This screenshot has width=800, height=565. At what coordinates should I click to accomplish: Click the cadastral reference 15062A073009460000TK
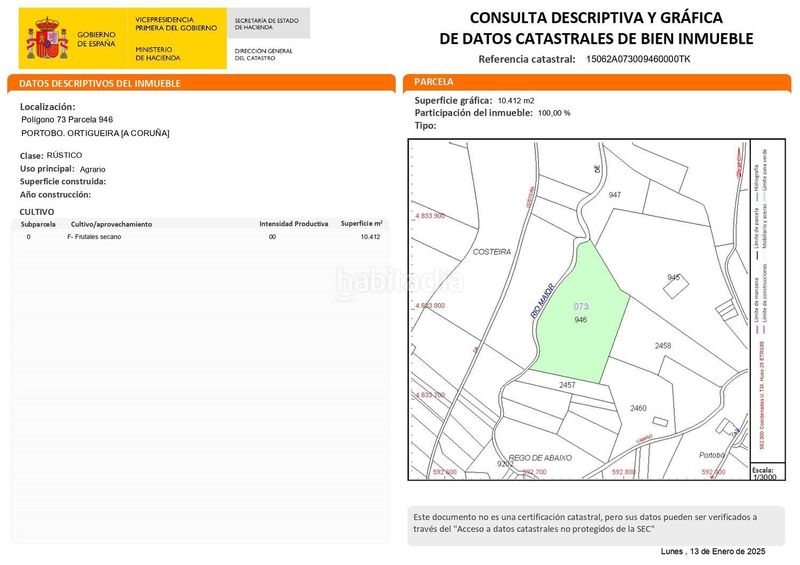click(x=638, y=59)
